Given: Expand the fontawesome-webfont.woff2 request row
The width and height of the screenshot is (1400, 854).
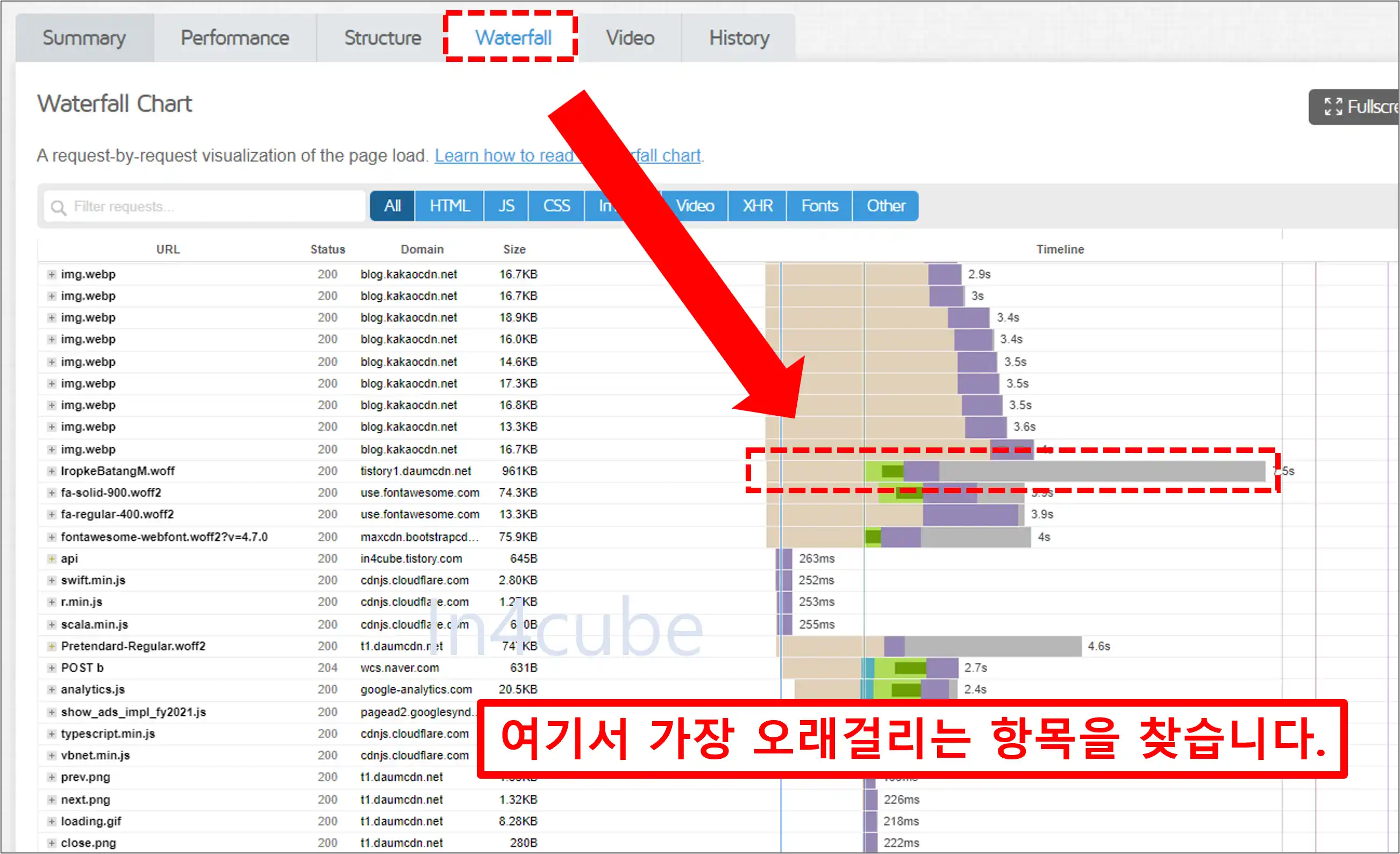Looking at the screenshot, I should click(x=52, y=537).
